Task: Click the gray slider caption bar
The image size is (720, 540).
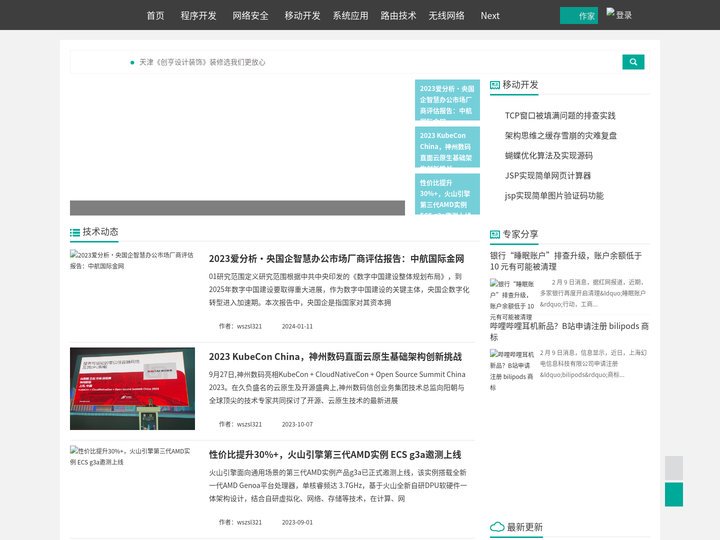Action: click(x=237, y=208)
